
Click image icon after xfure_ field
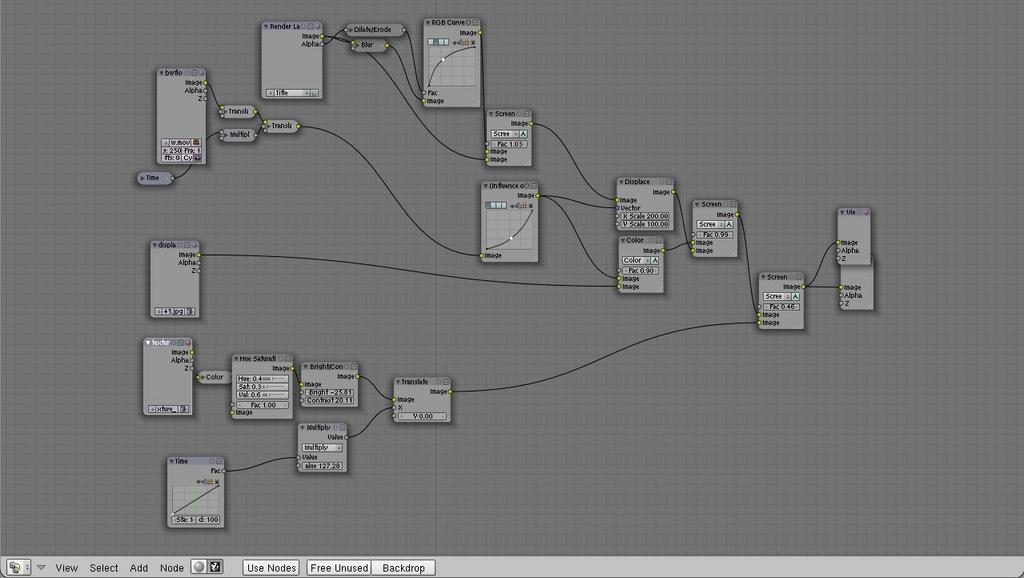pyautogui.click(x=184, y=409)
